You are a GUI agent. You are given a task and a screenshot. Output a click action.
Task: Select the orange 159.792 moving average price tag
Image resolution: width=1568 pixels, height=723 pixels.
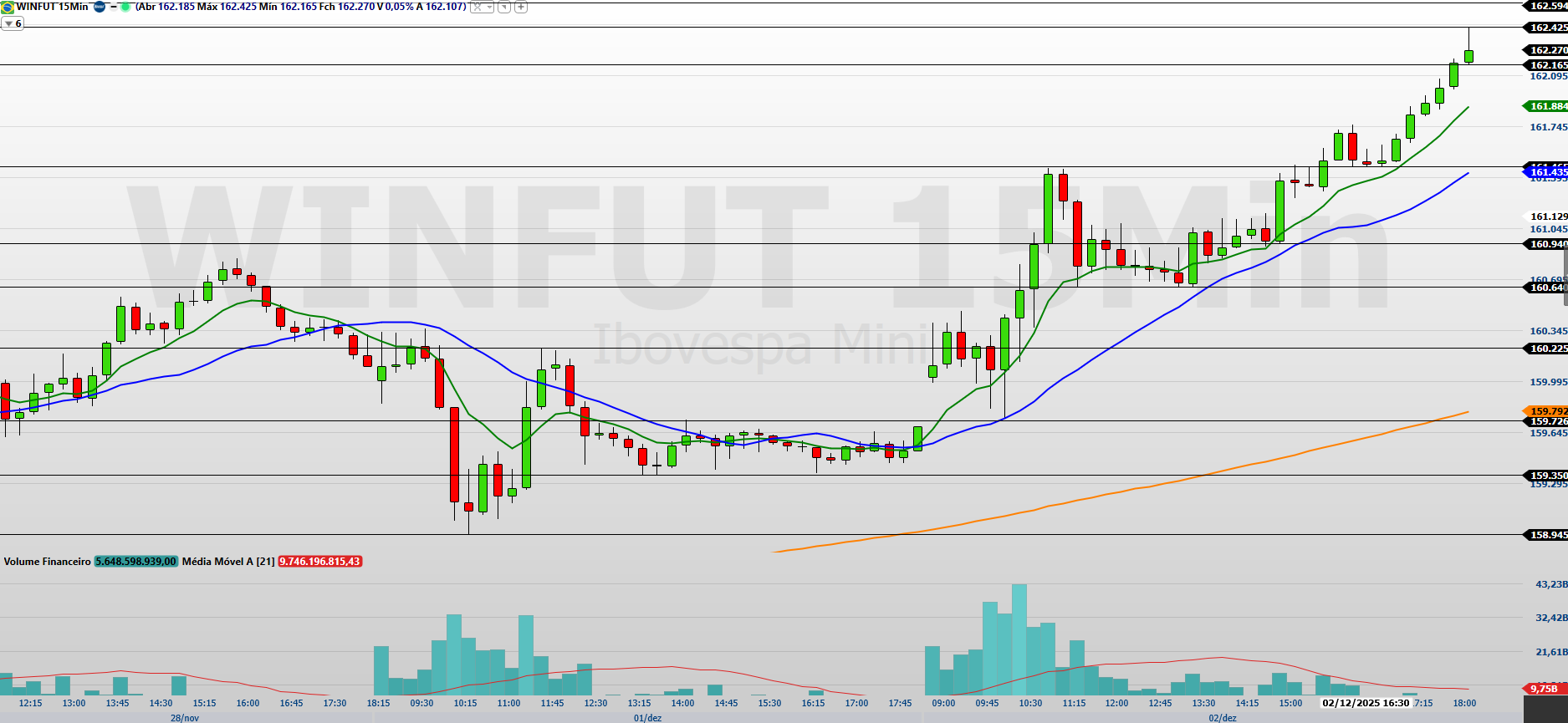(x=1547, y=411)
